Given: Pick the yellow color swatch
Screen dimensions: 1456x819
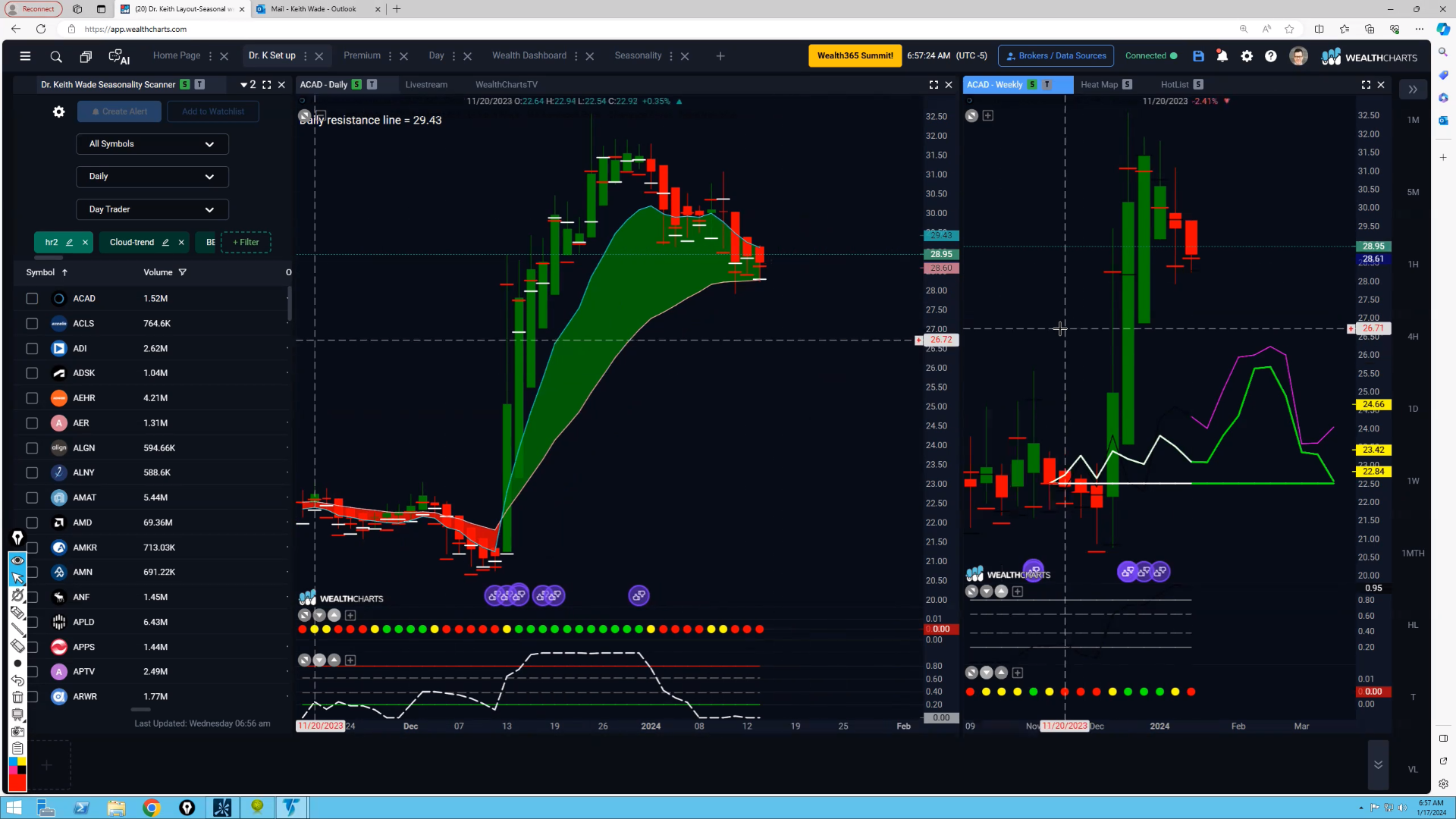Looking at the screenshot, I should click(21, 761).
